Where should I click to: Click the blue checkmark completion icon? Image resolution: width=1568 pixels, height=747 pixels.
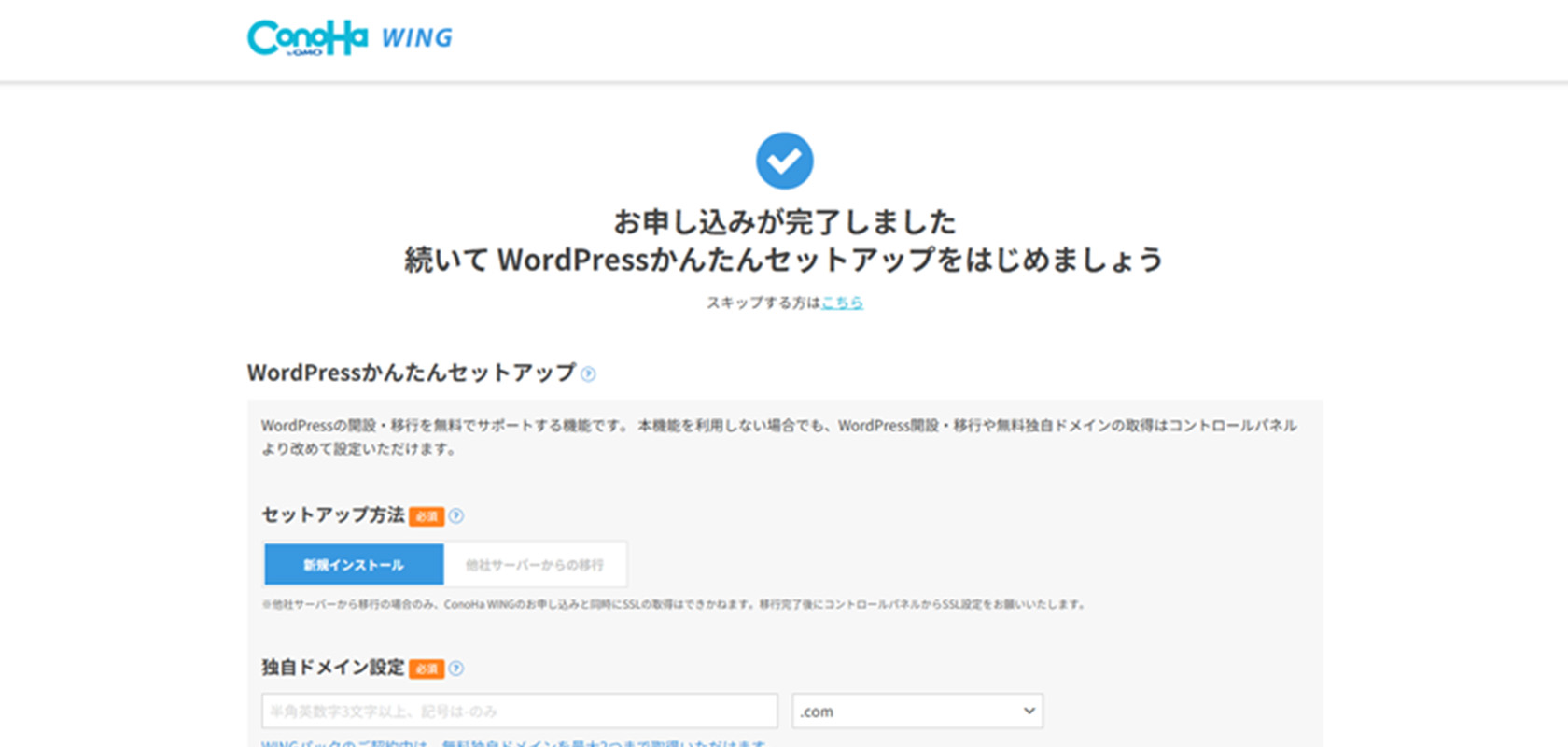pos(784,161)
